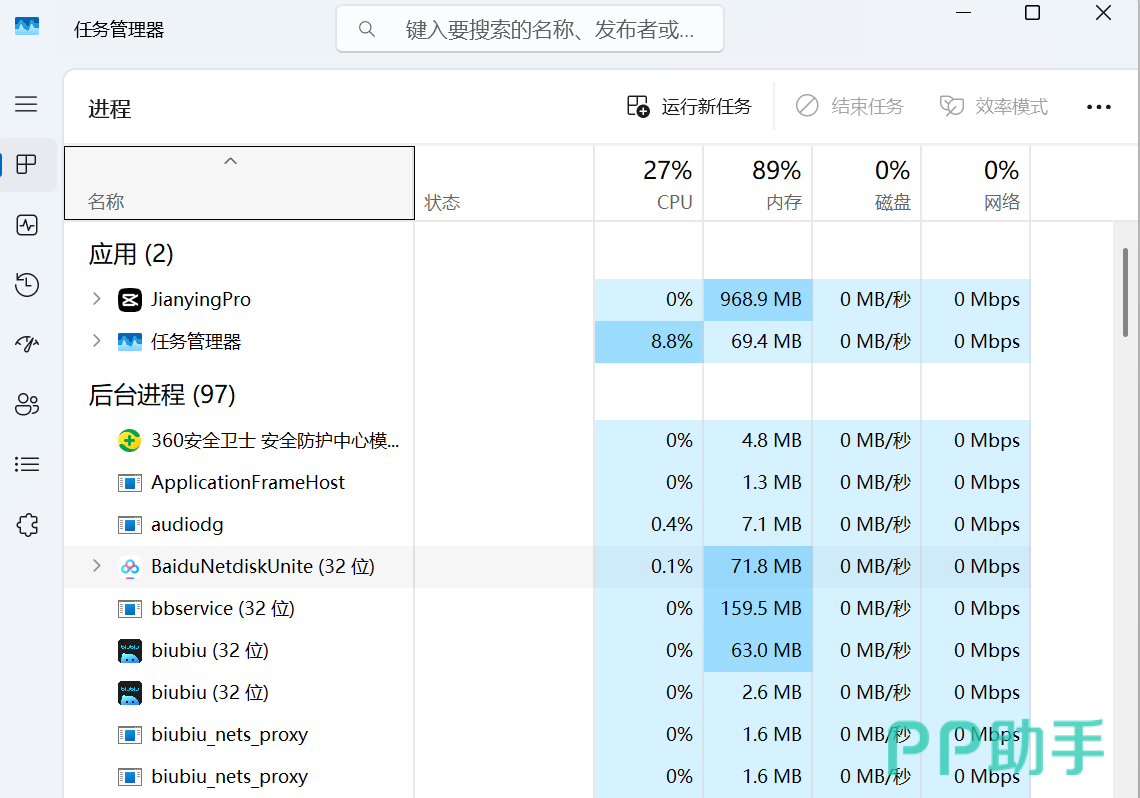Viewport: 1140px width, 798px height.
Task: Open the Details list icon
Action: tap(27, 464)
